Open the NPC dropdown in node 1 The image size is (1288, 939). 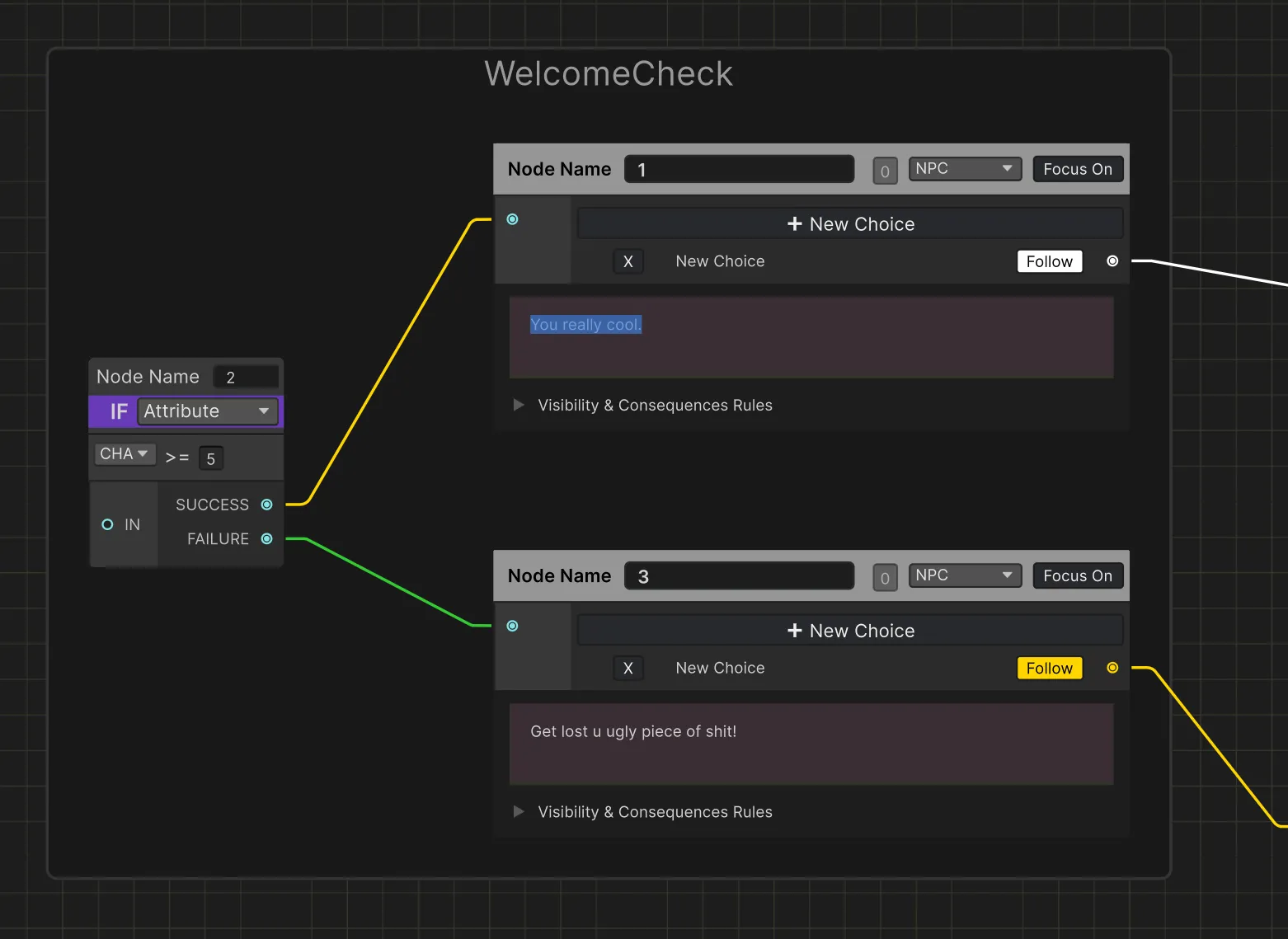(964, 169)
